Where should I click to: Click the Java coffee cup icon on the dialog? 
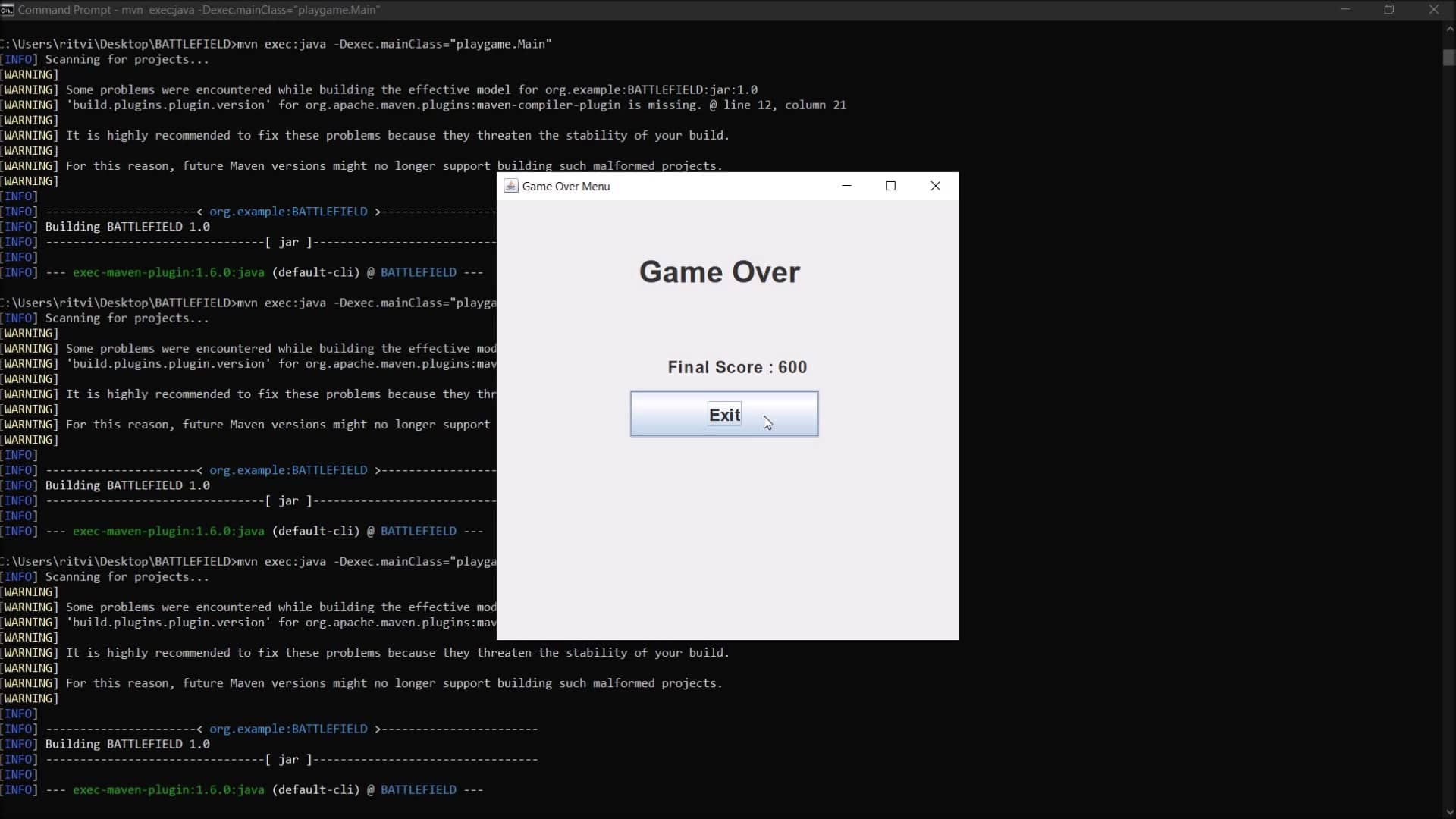click(x=511, y=186)
